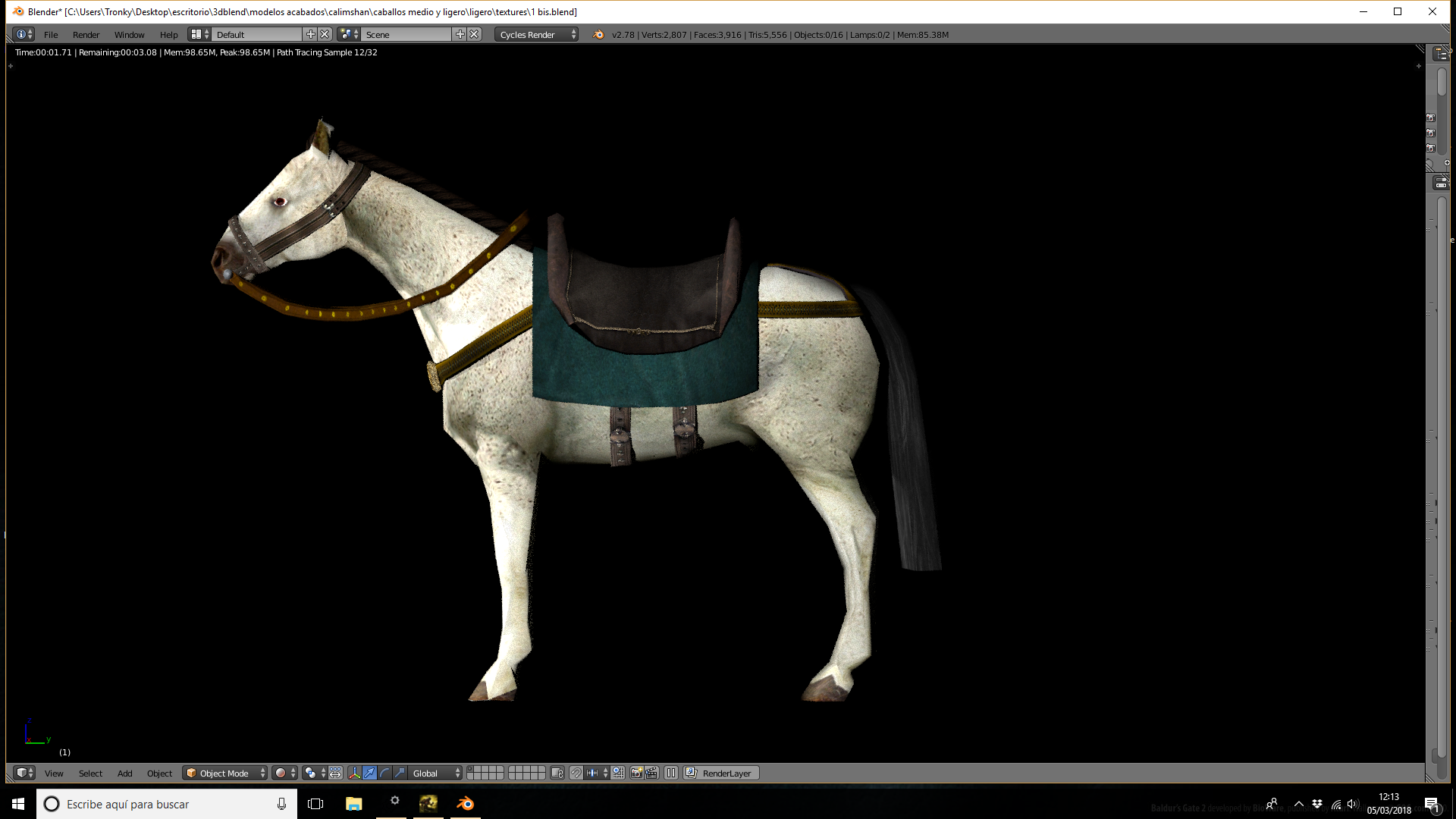Image resolution: width=1456 pixels, height=819 pixels.
Task: Click the Blender logo in the info header
Action: click(x=598, y=34)
